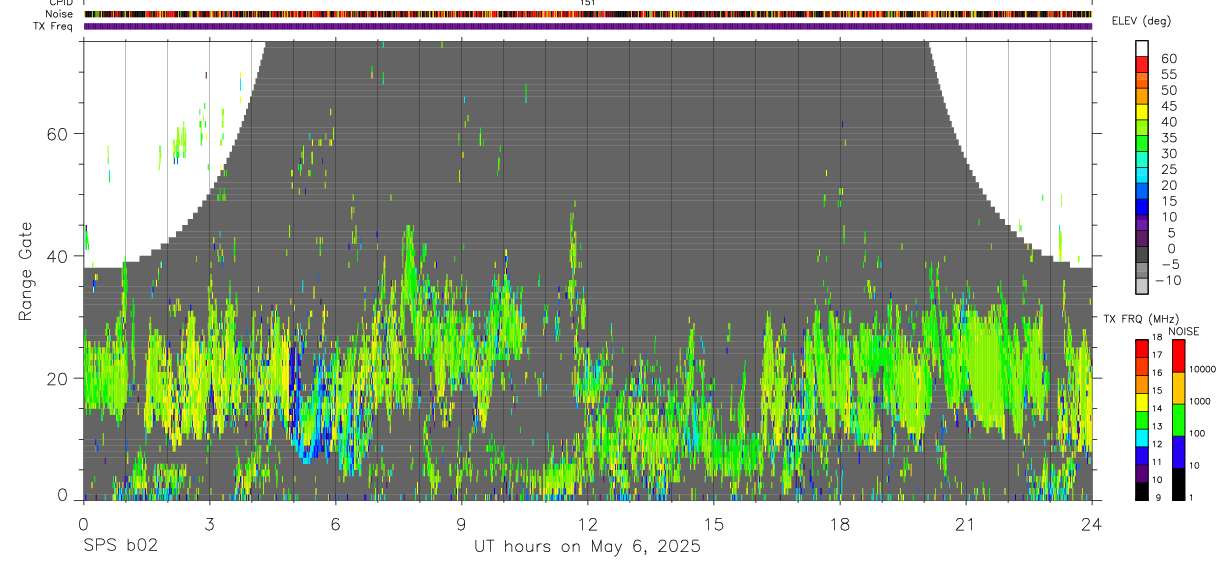
Task: Click x-axis tick label '21'
Action: [965, 524]
